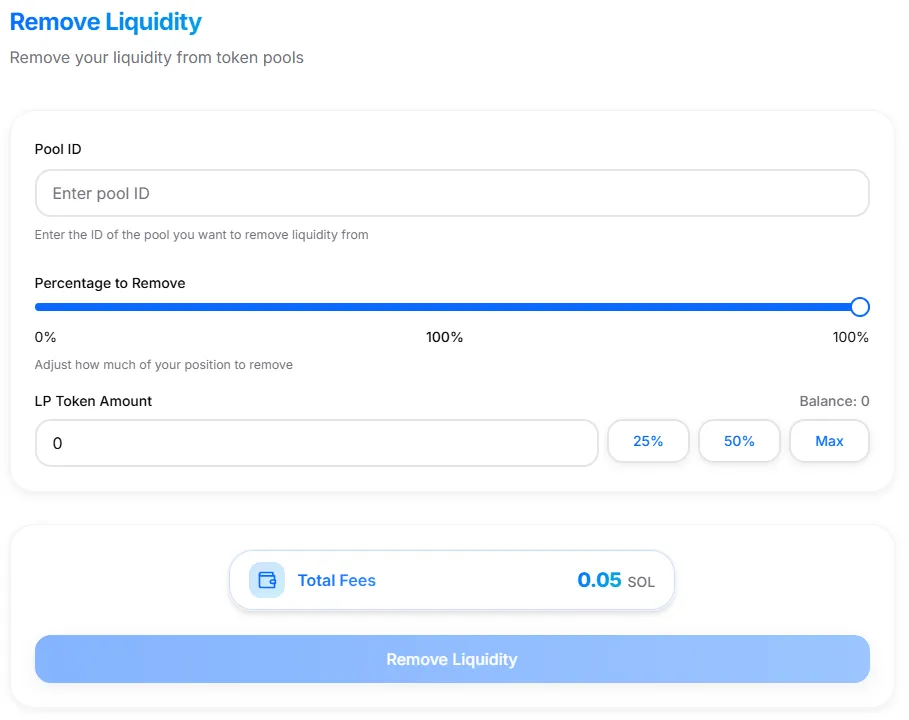Select the Max button for LP tokens
The height and width of the screenshot is (720, 909).
click(829, 441)
